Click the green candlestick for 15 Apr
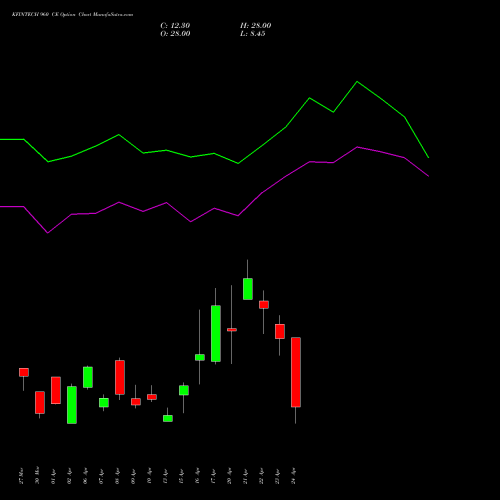Image resolution: width=500 pixels, height=500 pixels. (184, 390)
